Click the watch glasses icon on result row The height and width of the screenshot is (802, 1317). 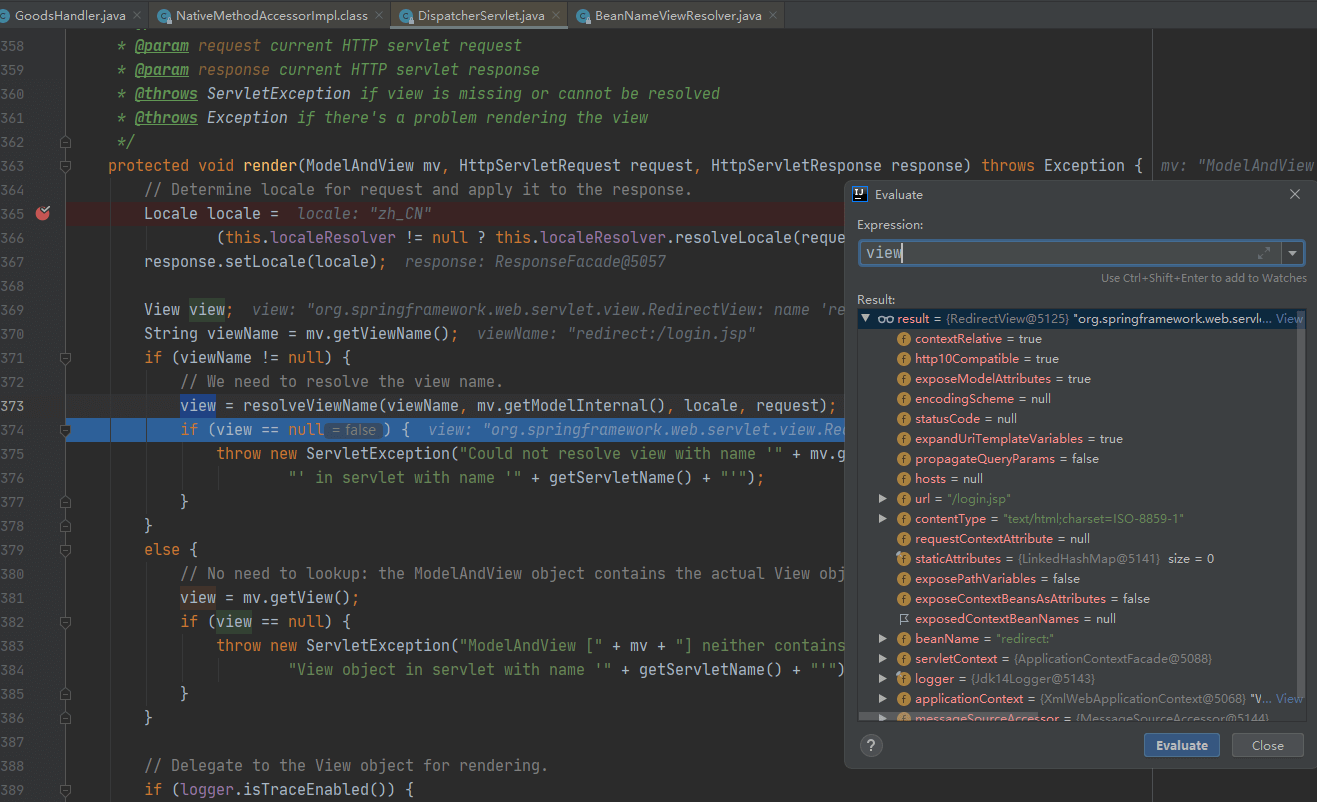pyautogui.click(x=885, y=319)
